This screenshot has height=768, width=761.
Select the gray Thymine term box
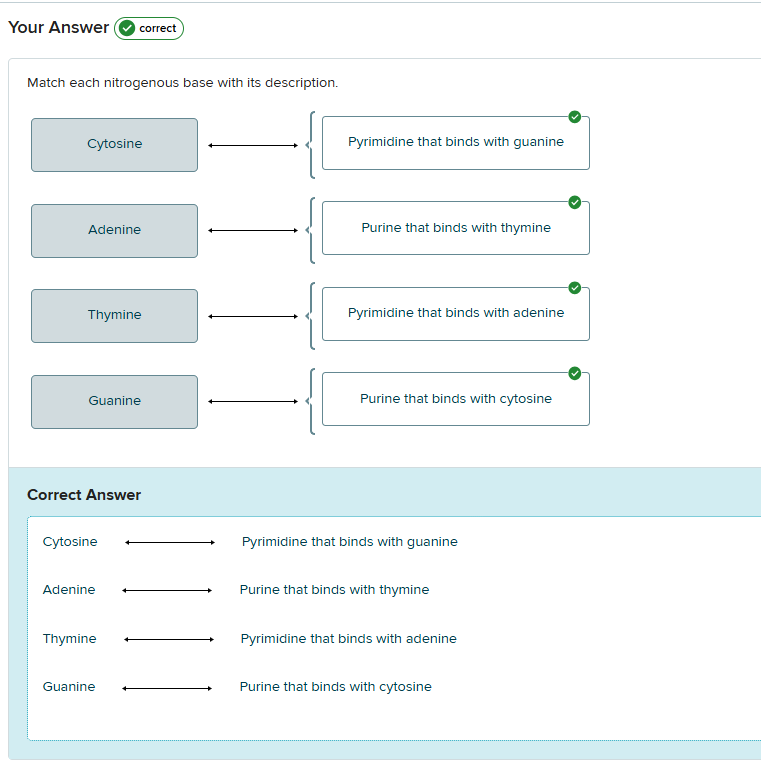[114, 316]
